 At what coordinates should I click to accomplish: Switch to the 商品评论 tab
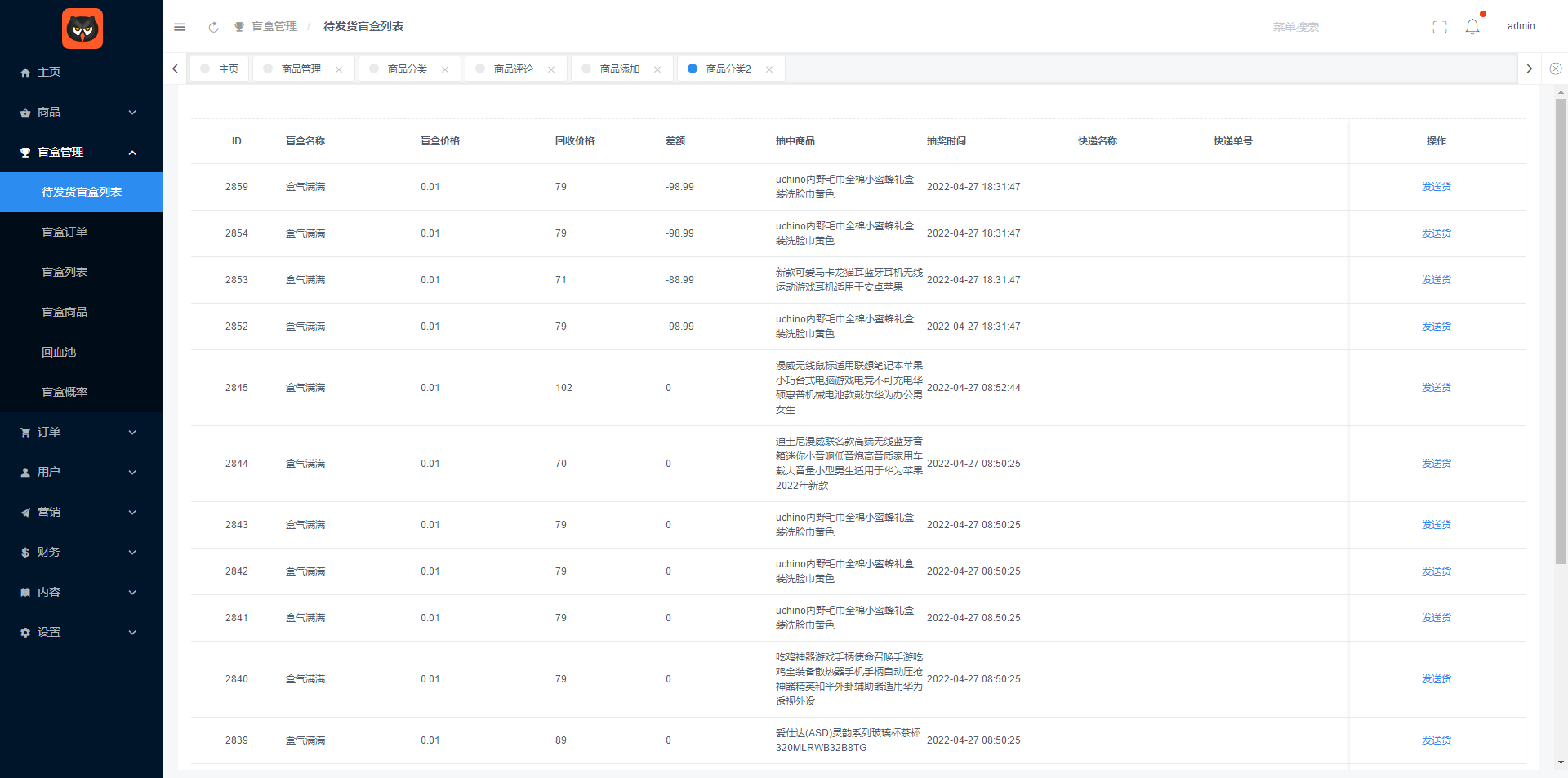pos(513,69)
